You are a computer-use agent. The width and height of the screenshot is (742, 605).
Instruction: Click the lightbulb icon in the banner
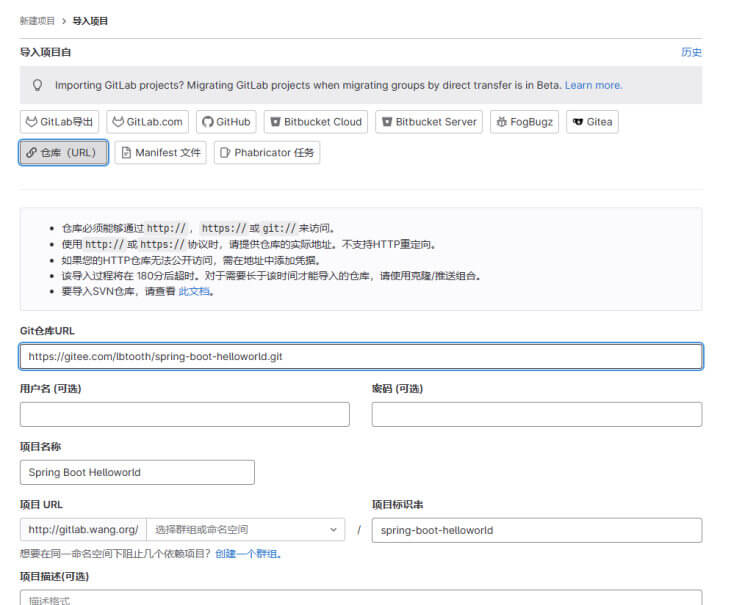click(x=37, y=85)
